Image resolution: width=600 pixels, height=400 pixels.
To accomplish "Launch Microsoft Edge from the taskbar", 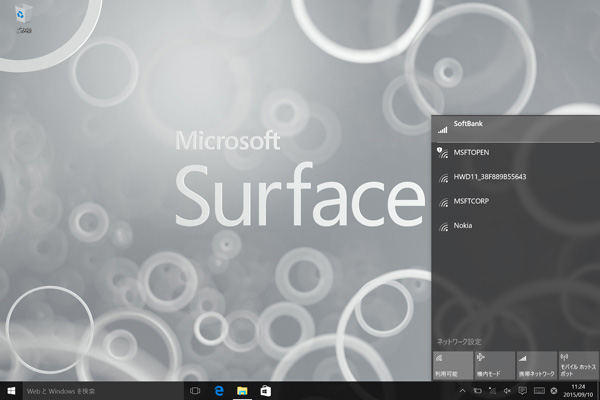I will pos(219,391).
